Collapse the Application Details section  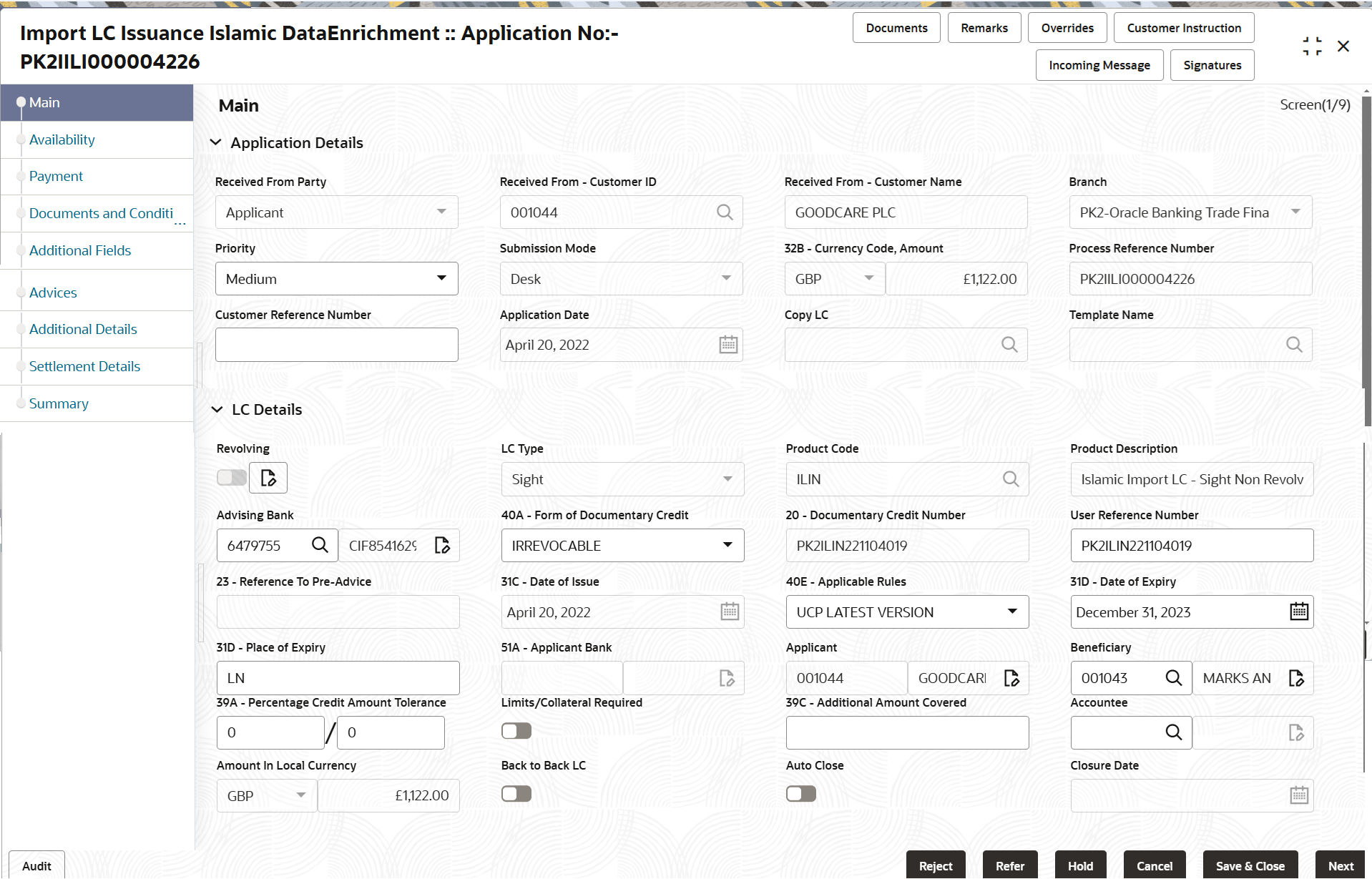tap(216, 142)
